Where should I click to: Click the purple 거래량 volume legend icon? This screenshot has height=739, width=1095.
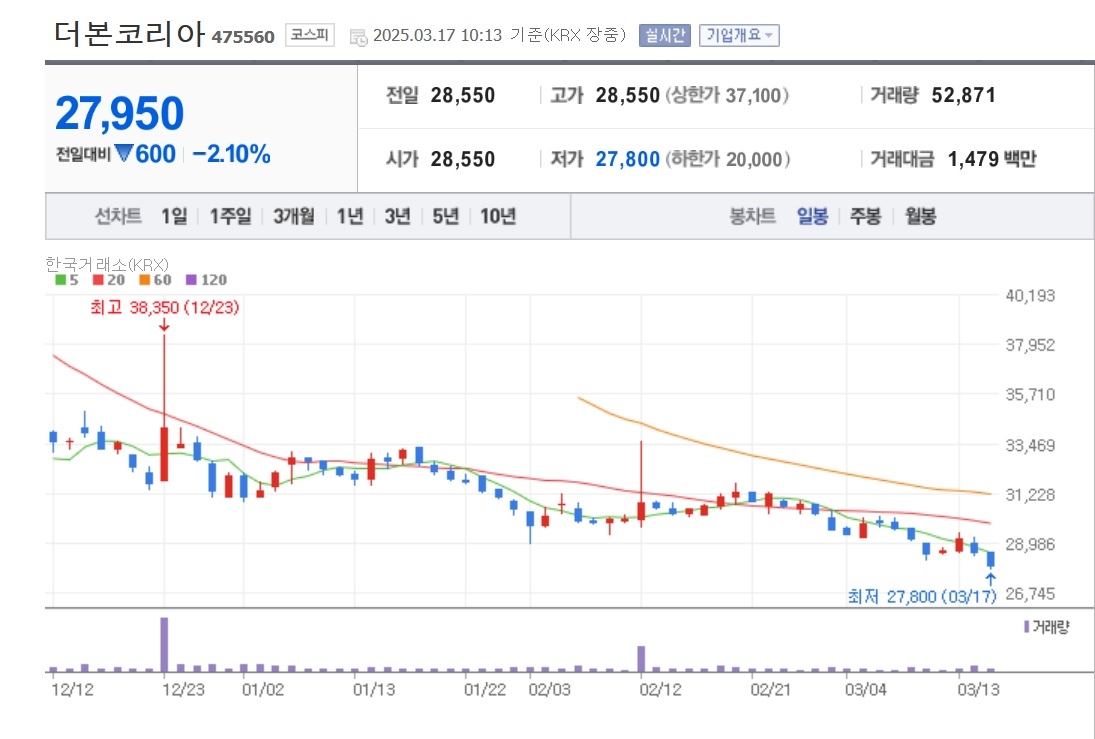pos(1027,627)
